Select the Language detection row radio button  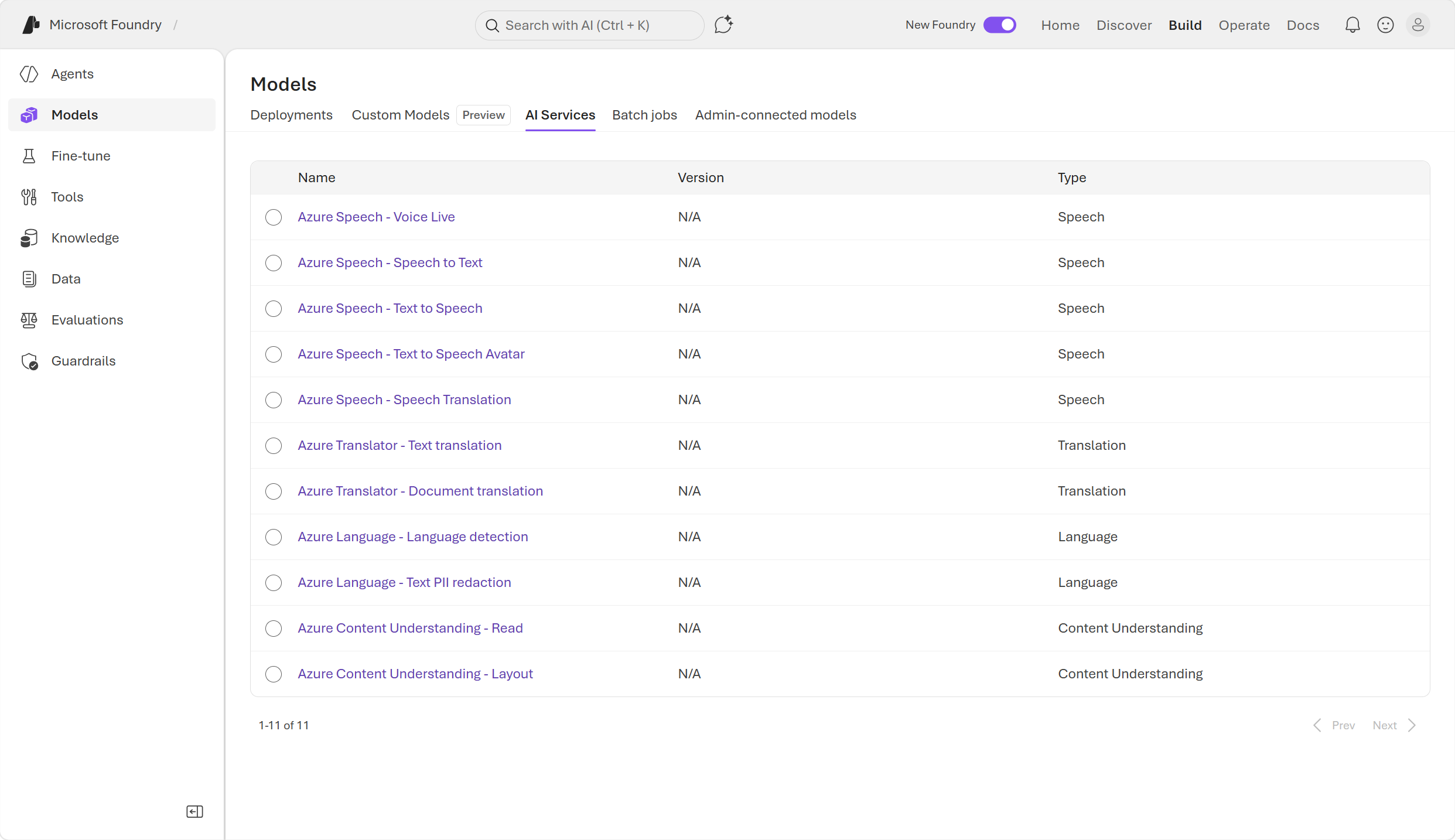274,537
